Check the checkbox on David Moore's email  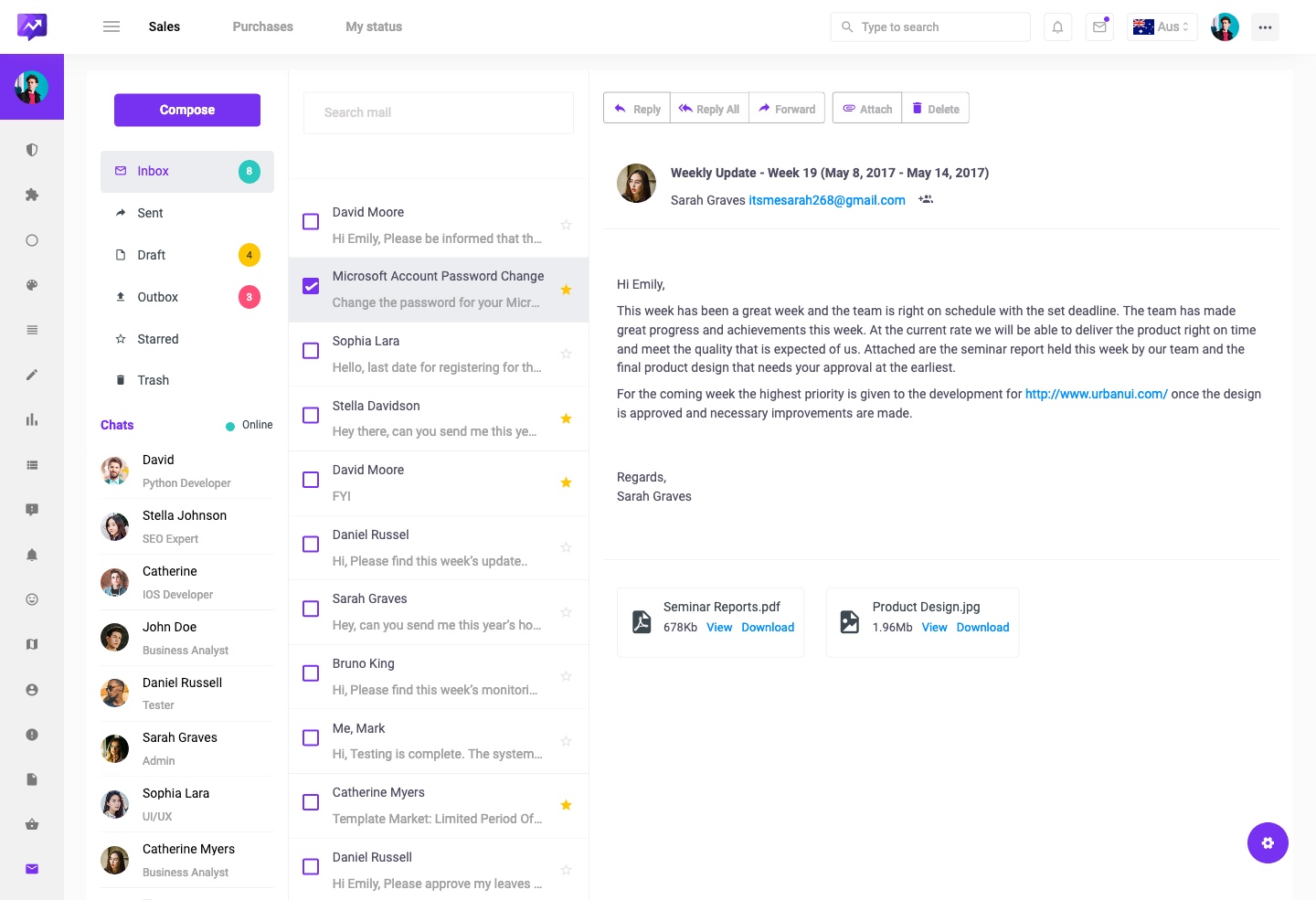point(311,221)
